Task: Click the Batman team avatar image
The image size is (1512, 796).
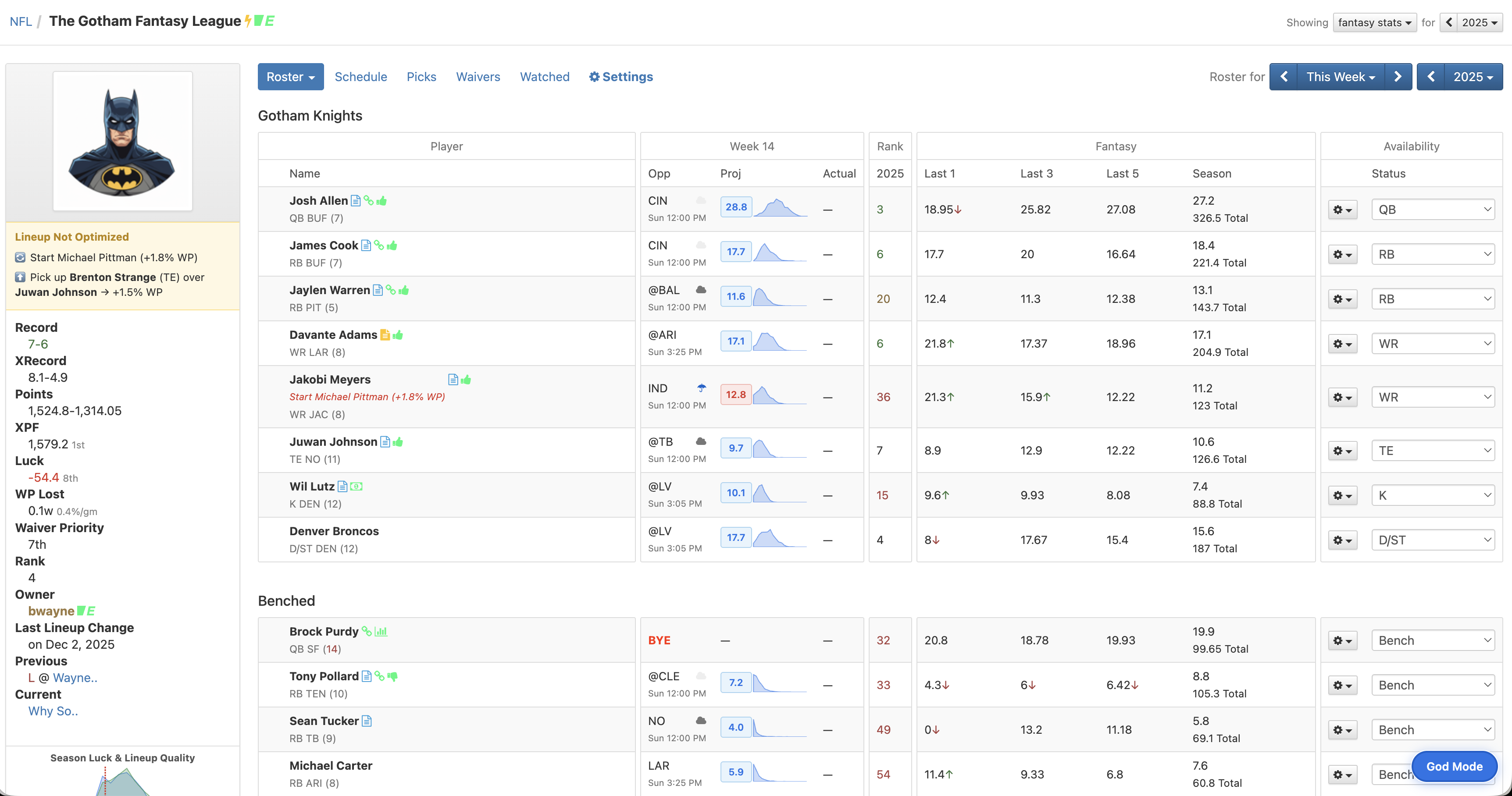Action: click(123, 142)
